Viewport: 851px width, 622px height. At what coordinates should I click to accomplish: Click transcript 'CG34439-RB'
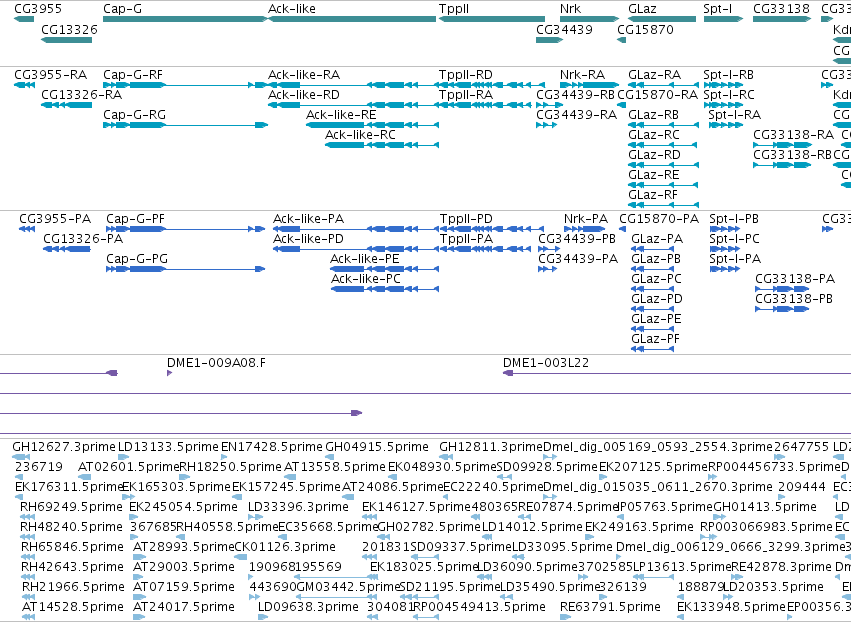pos(575,95)
